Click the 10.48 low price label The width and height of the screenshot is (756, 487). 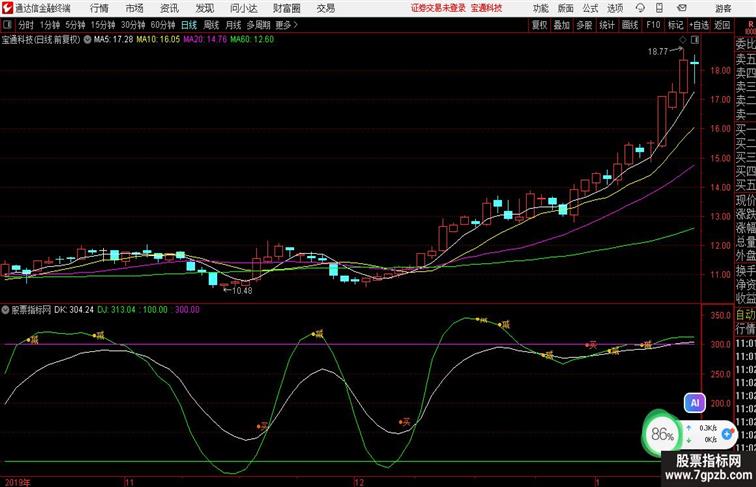point(242,290)
